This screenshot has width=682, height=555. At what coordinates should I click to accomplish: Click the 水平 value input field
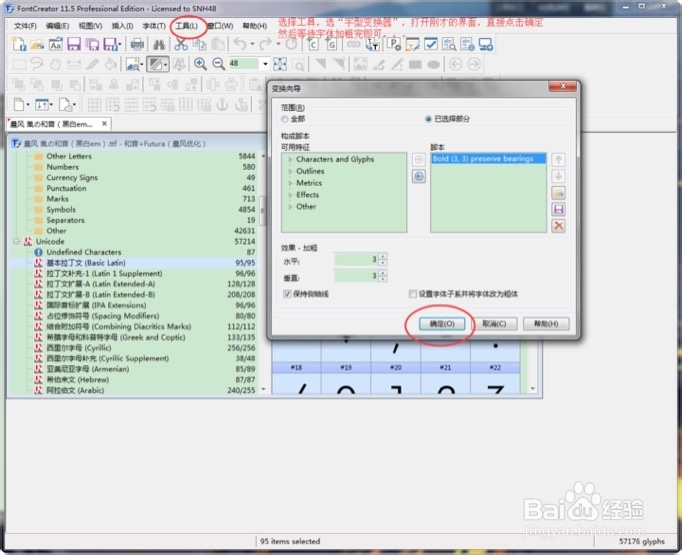click(356, 260)
